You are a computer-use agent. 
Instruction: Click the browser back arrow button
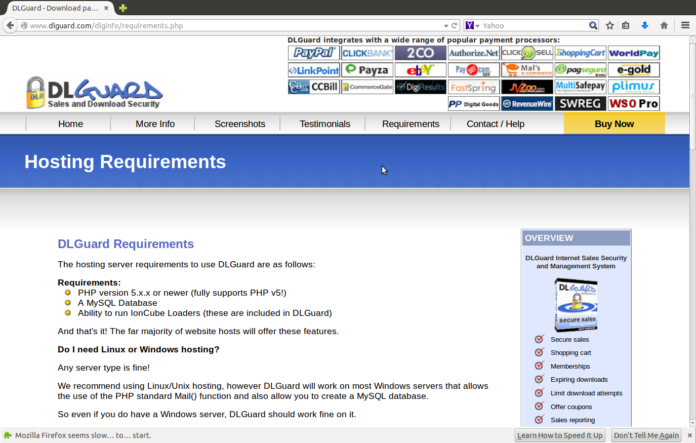pos(10,25)
